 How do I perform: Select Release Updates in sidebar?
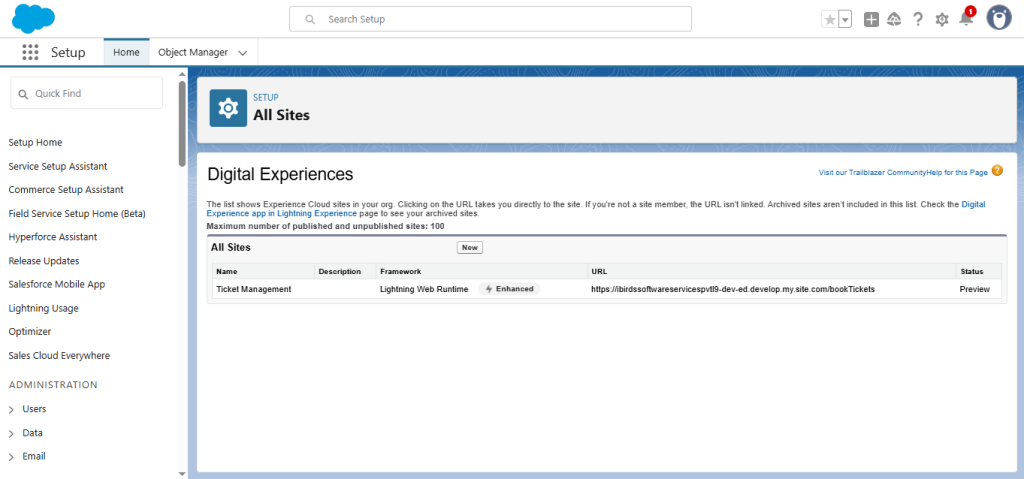click(43, 261)
